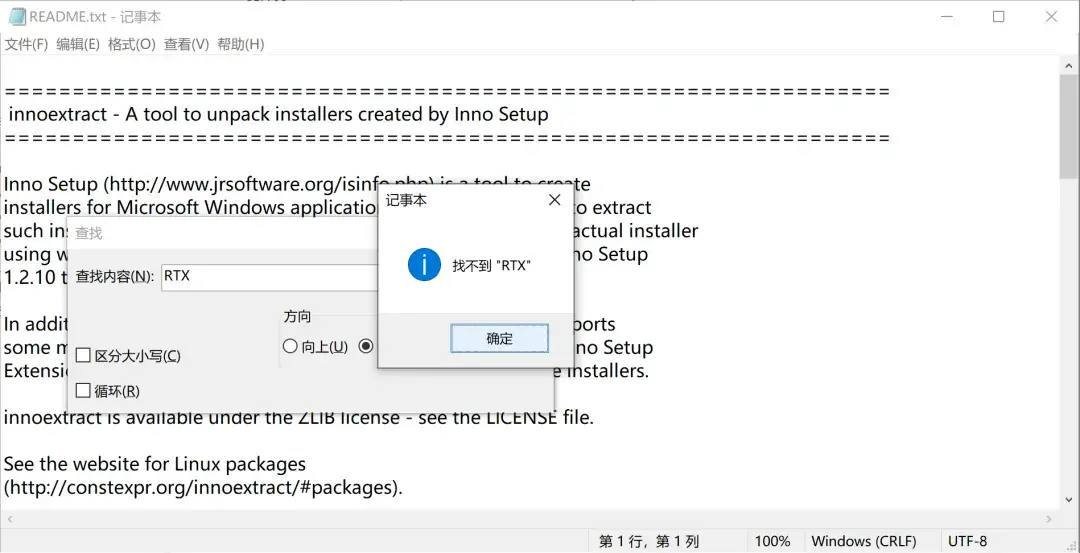Viewport: 1080px width, 553px height.
Task: Click the vertical scrollbar thumb
Action: 1069,127
